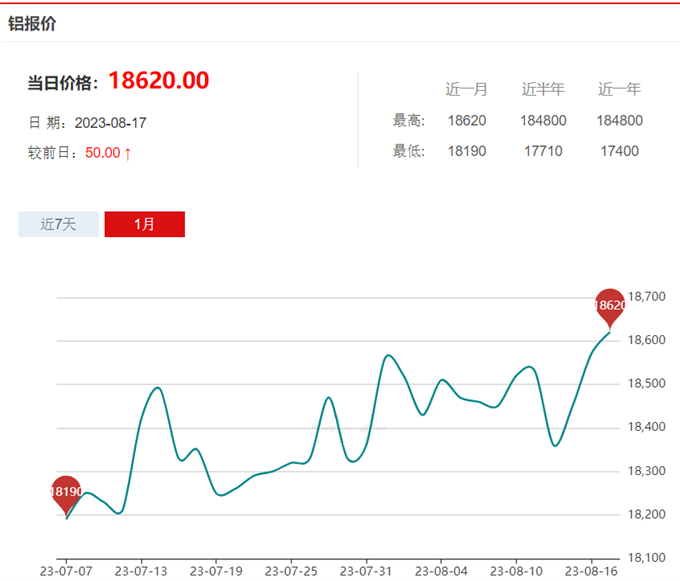Click current price 18620.00
Image resolution: width=680 pixels, height=581 pixels.
point(159,81)
